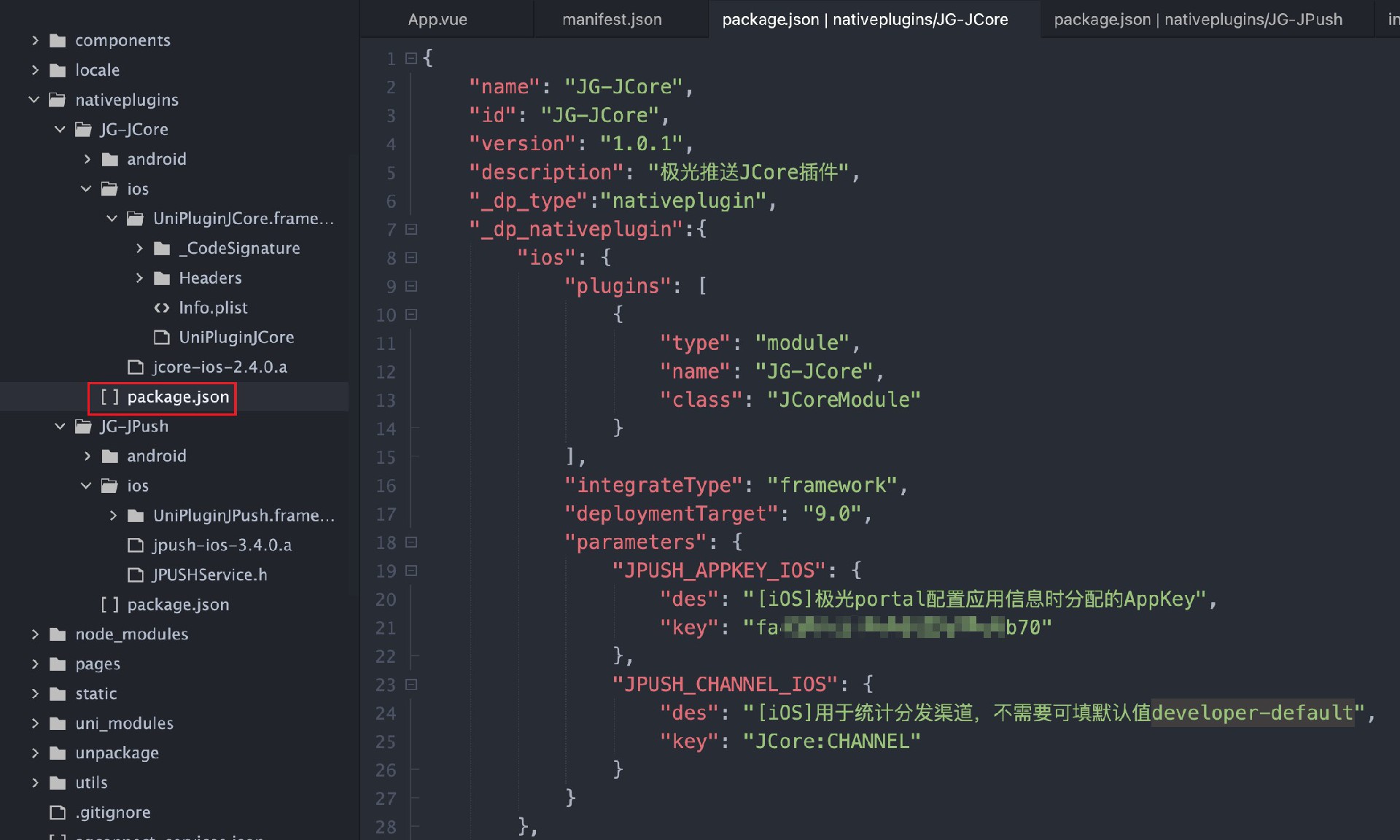The height and width of the screenshot is (840, 1400).
Task: Collapse the JG-JPush folder chevron
Action: pos(61,427)
